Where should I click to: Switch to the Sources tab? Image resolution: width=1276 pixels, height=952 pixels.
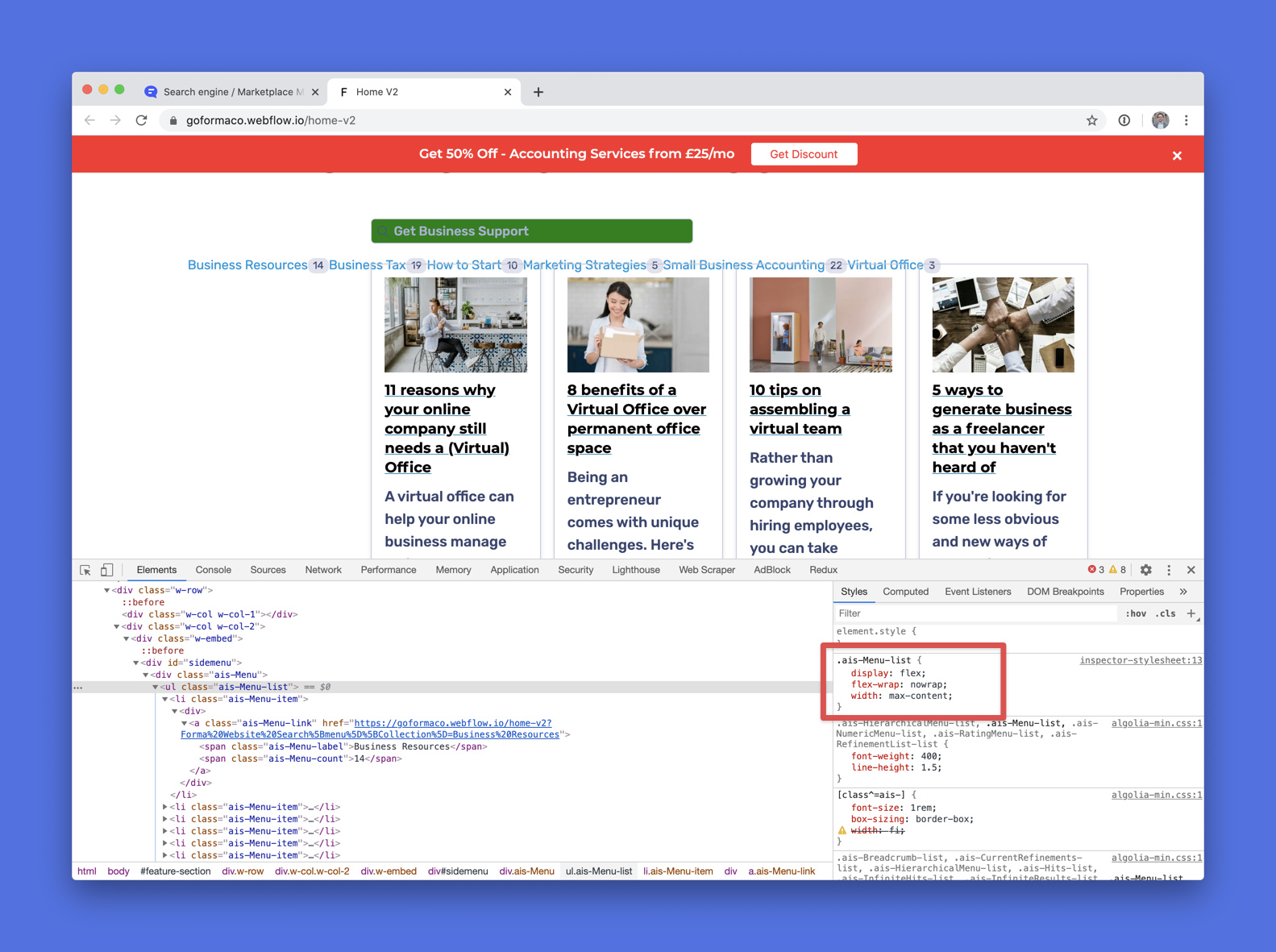click(268, 570)
